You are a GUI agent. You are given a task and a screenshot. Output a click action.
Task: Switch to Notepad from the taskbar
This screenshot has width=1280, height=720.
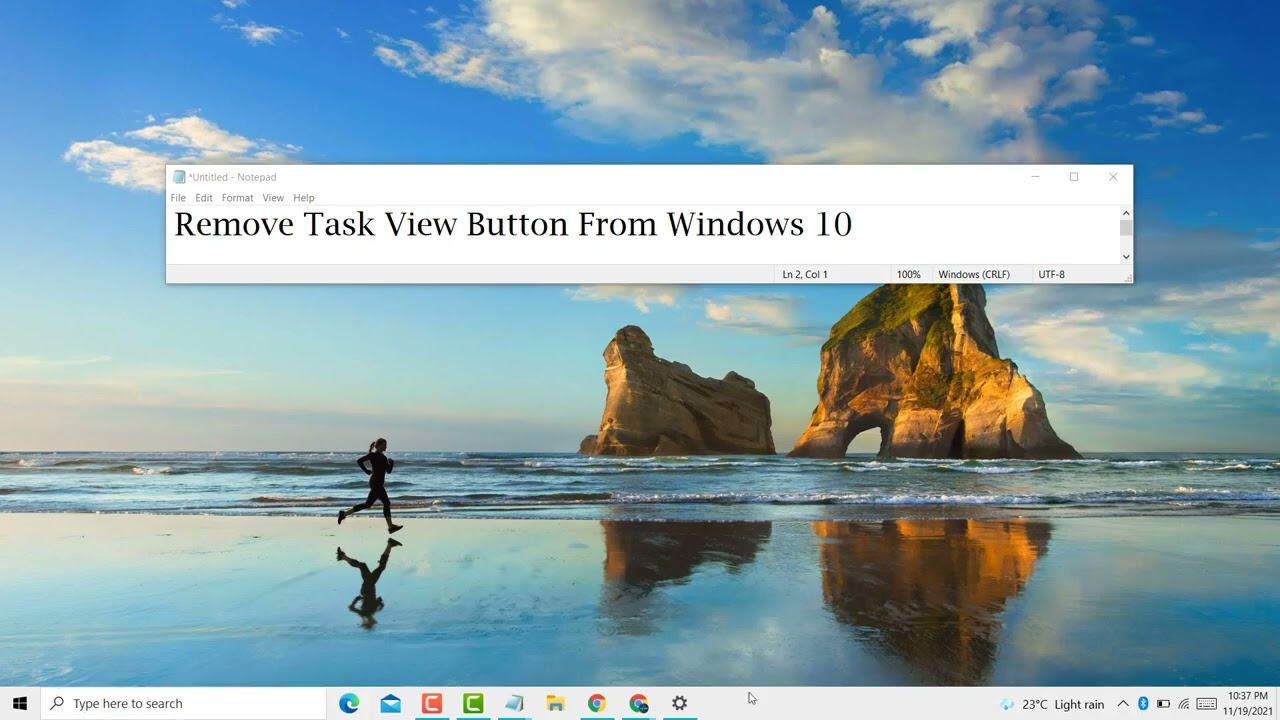click(514, 703)
